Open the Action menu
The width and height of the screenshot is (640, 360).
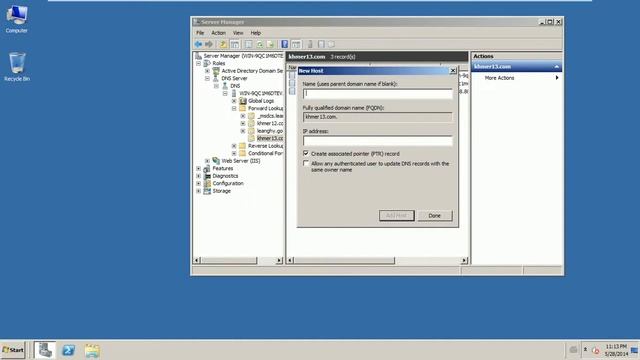click(218, 33)
